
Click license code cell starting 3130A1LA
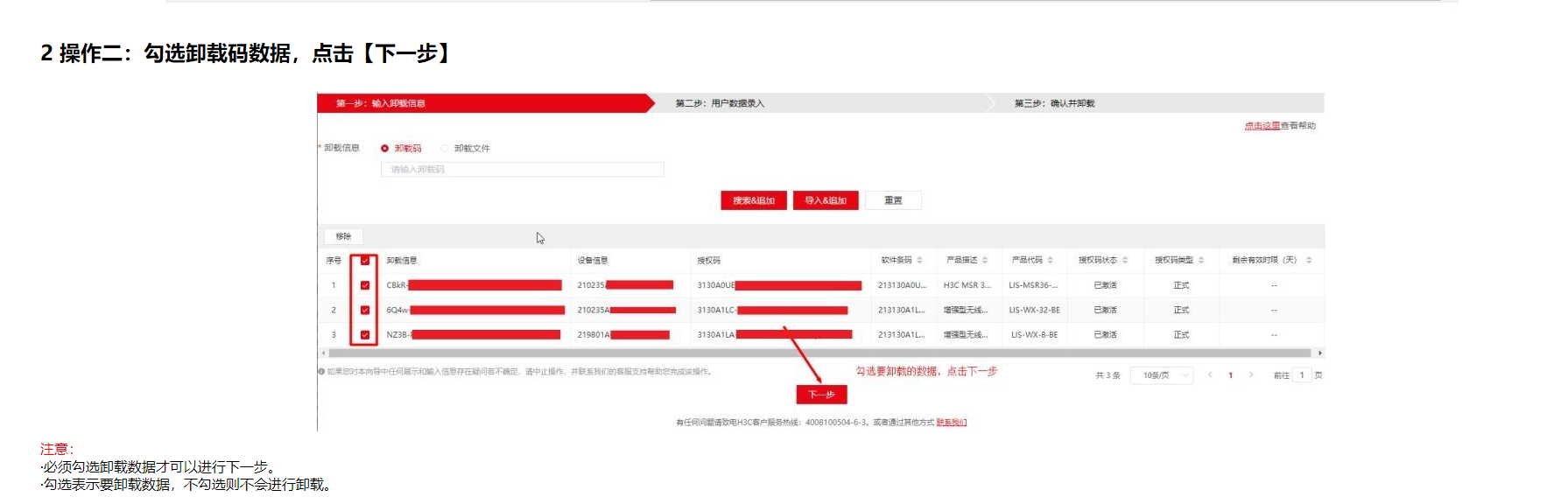(774, 334)
